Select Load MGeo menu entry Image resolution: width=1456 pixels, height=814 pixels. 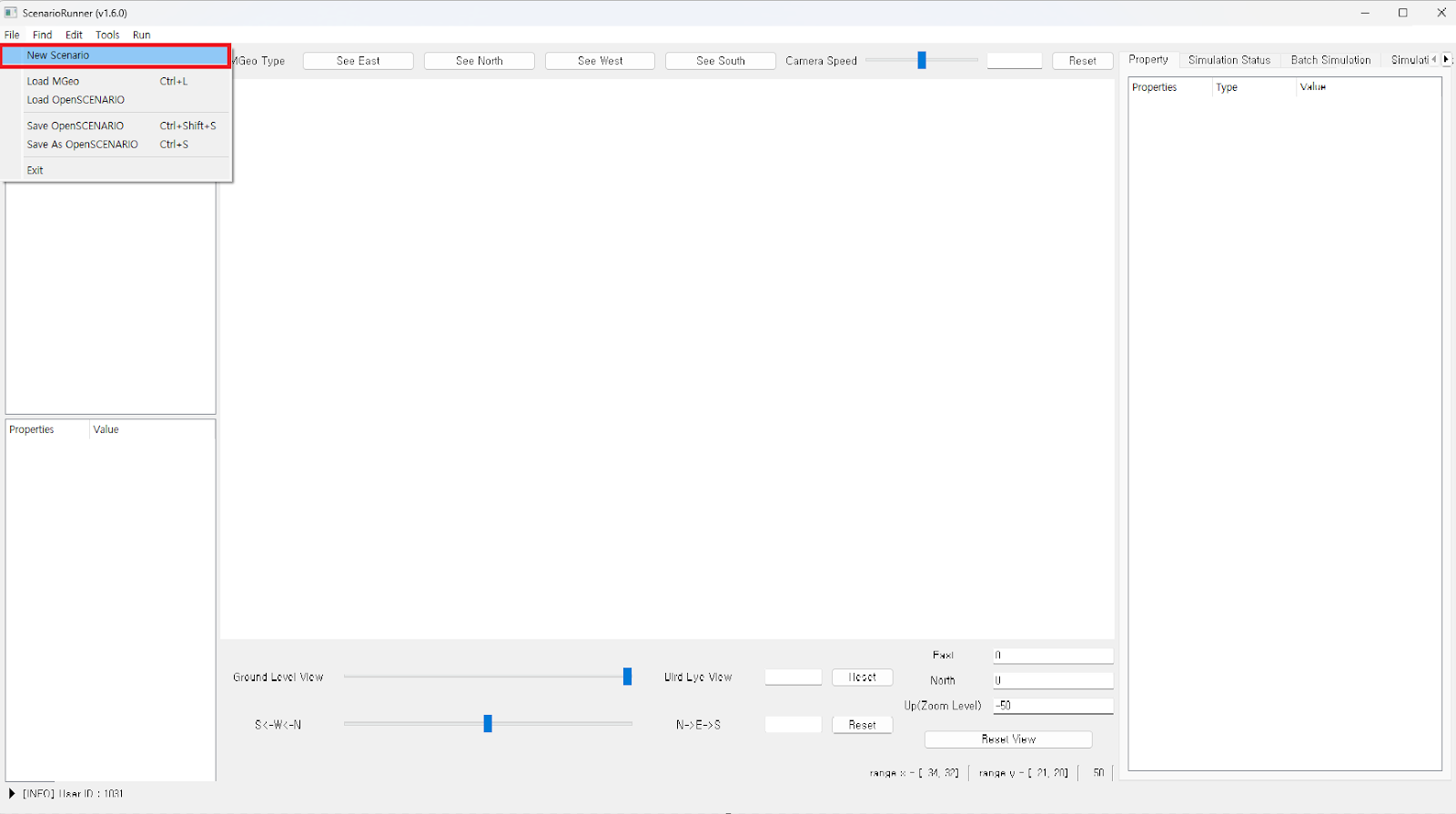[53, 81]
